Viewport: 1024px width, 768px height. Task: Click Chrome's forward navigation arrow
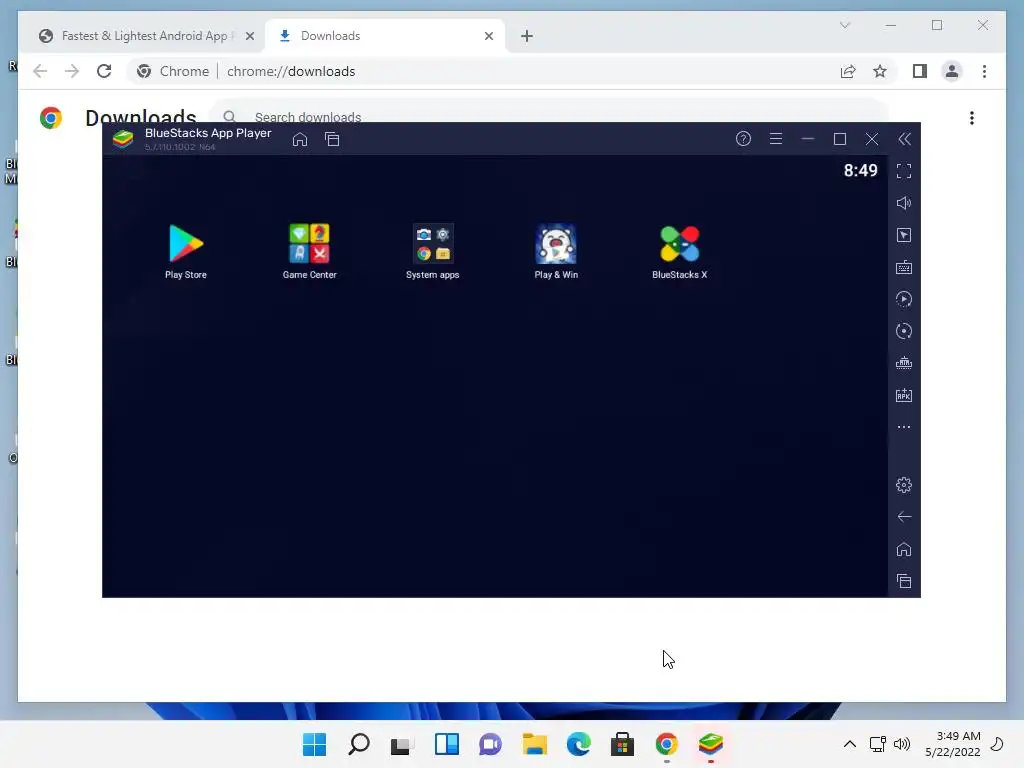click(72, 71)
